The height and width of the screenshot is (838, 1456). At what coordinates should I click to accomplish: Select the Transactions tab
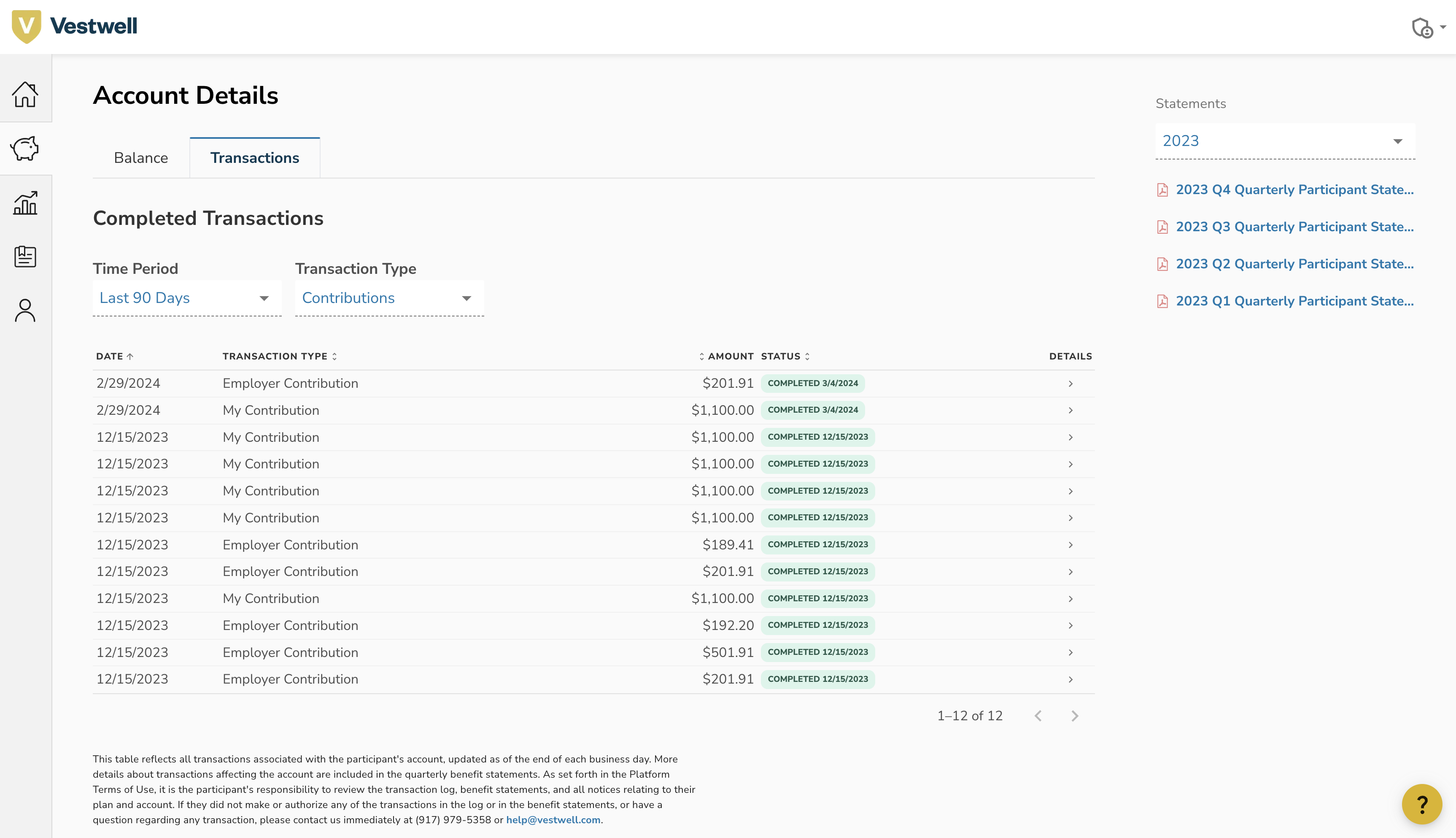coord(254,158)
